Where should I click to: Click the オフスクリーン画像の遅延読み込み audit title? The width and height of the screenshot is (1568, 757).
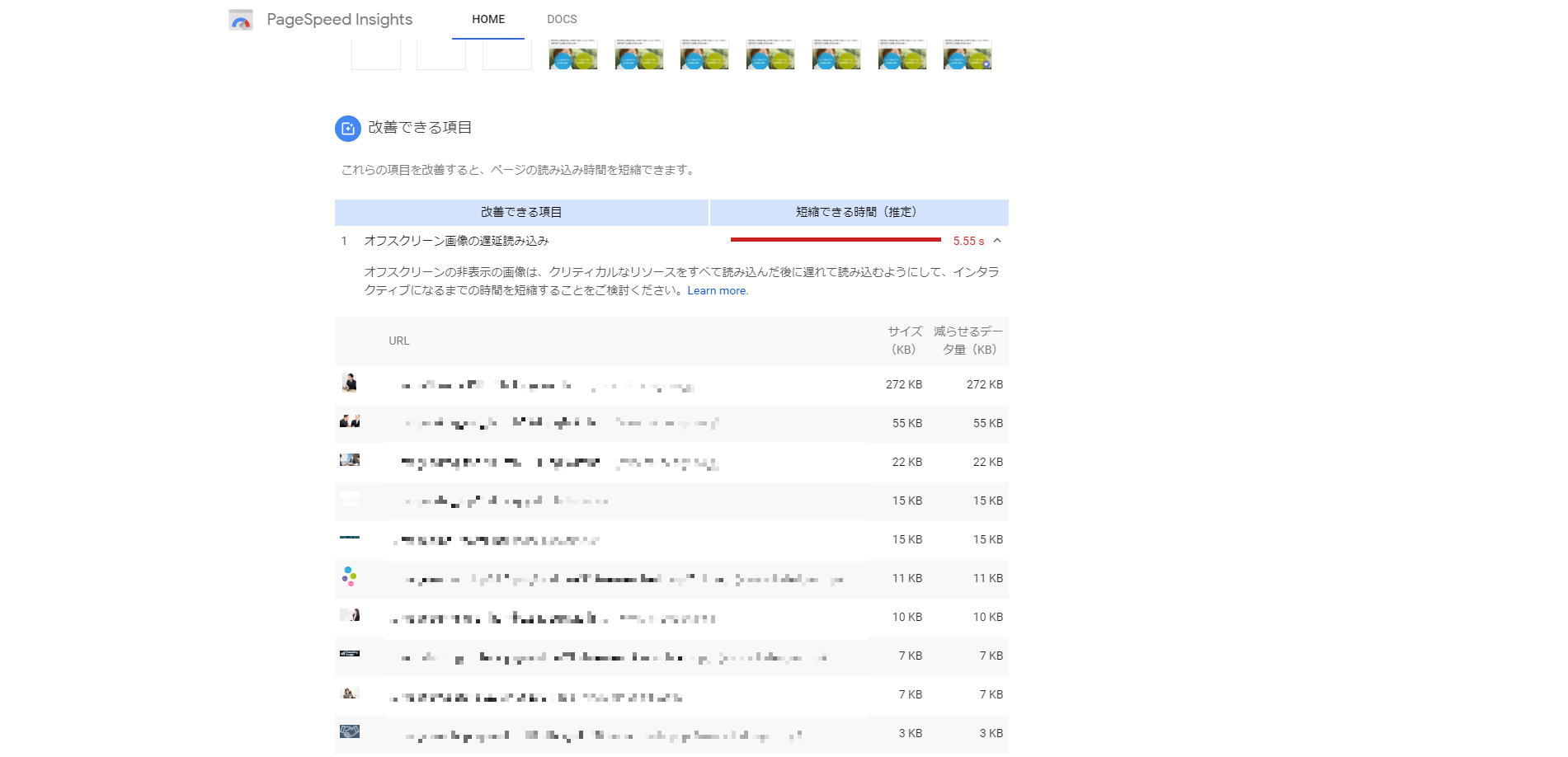pos(456,241)
